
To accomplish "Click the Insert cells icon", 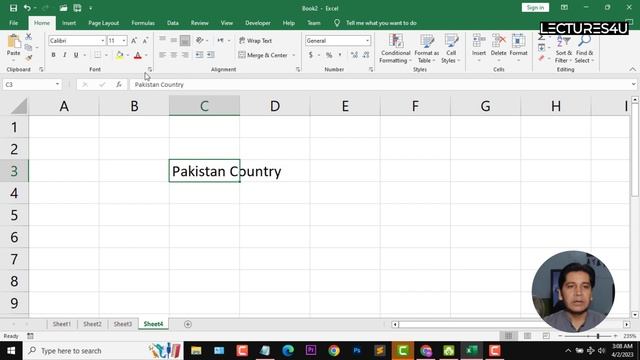I will coord(479,41).
